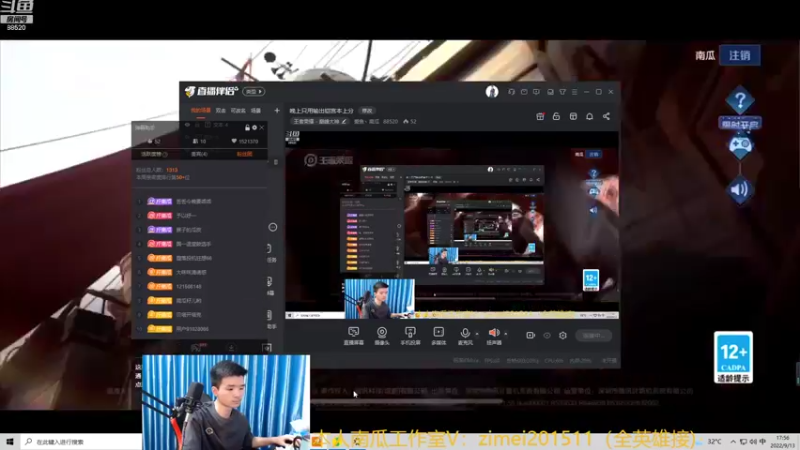Open gear settings on floating fan panel
The height and width of the screenshot is (450, 800).
point(254,128)
